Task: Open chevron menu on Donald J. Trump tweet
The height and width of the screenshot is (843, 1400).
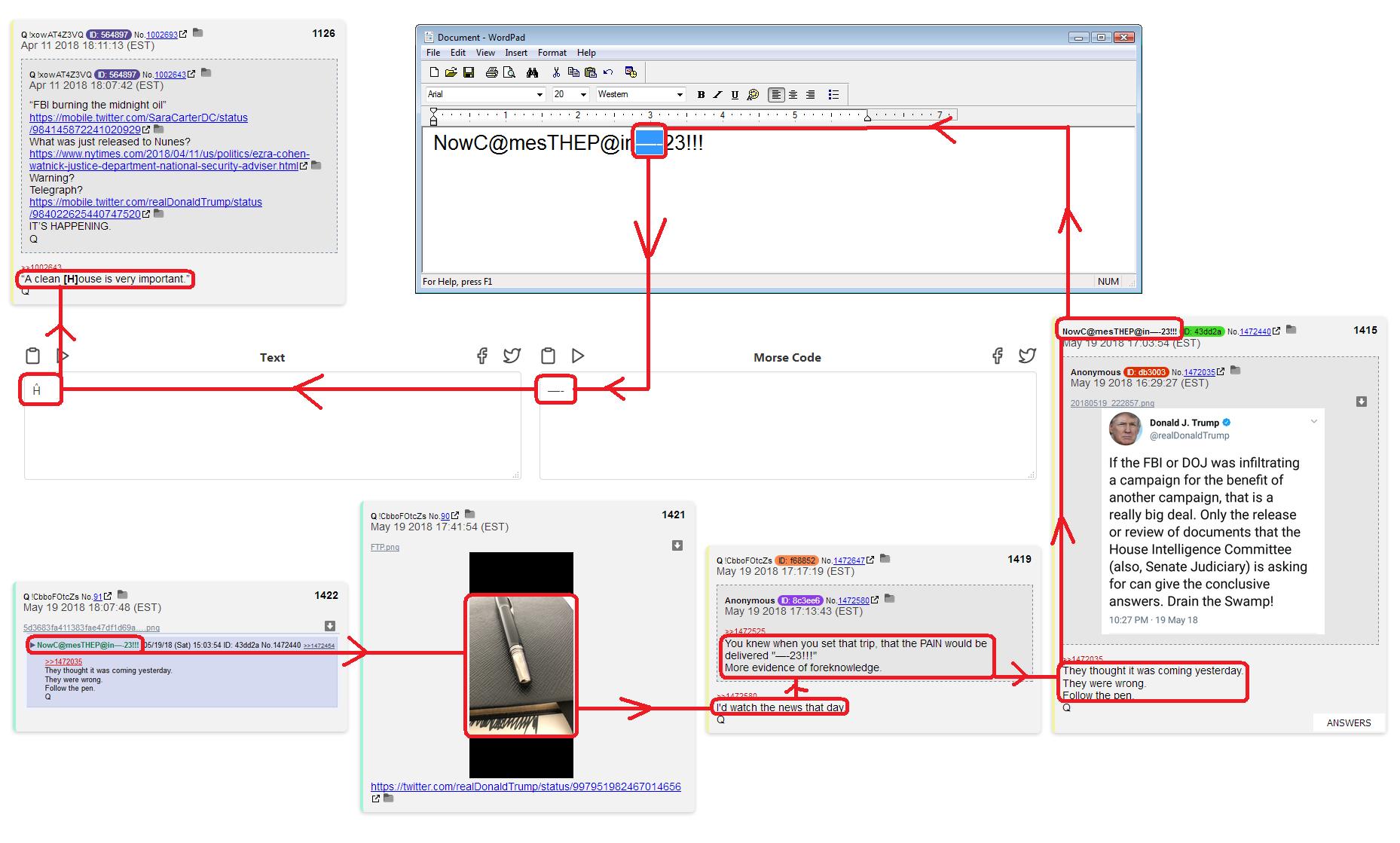Action: click(x=1314, y=421)
